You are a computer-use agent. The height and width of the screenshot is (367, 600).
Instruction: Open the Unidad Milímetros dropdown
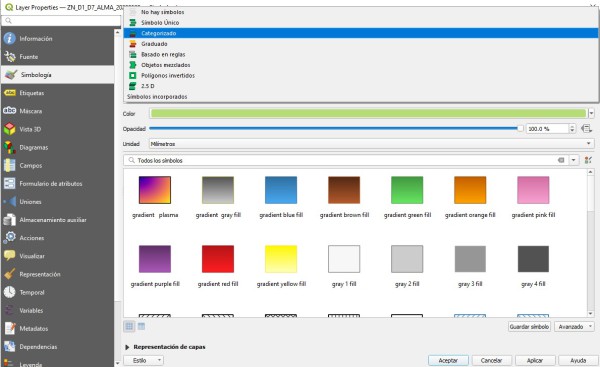[371, 144]
